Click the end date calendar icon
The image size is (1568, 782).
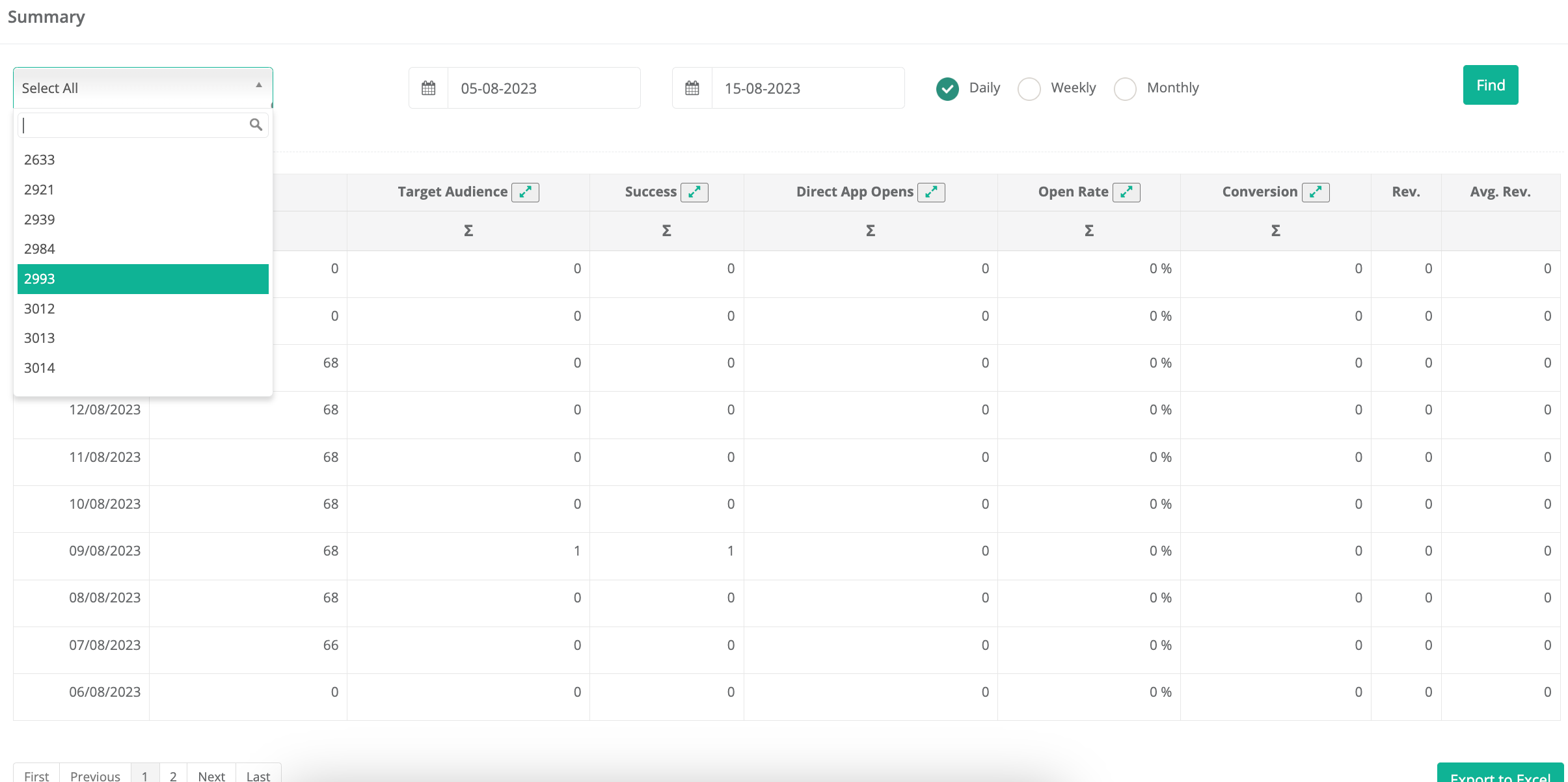(x=692, y=88)
